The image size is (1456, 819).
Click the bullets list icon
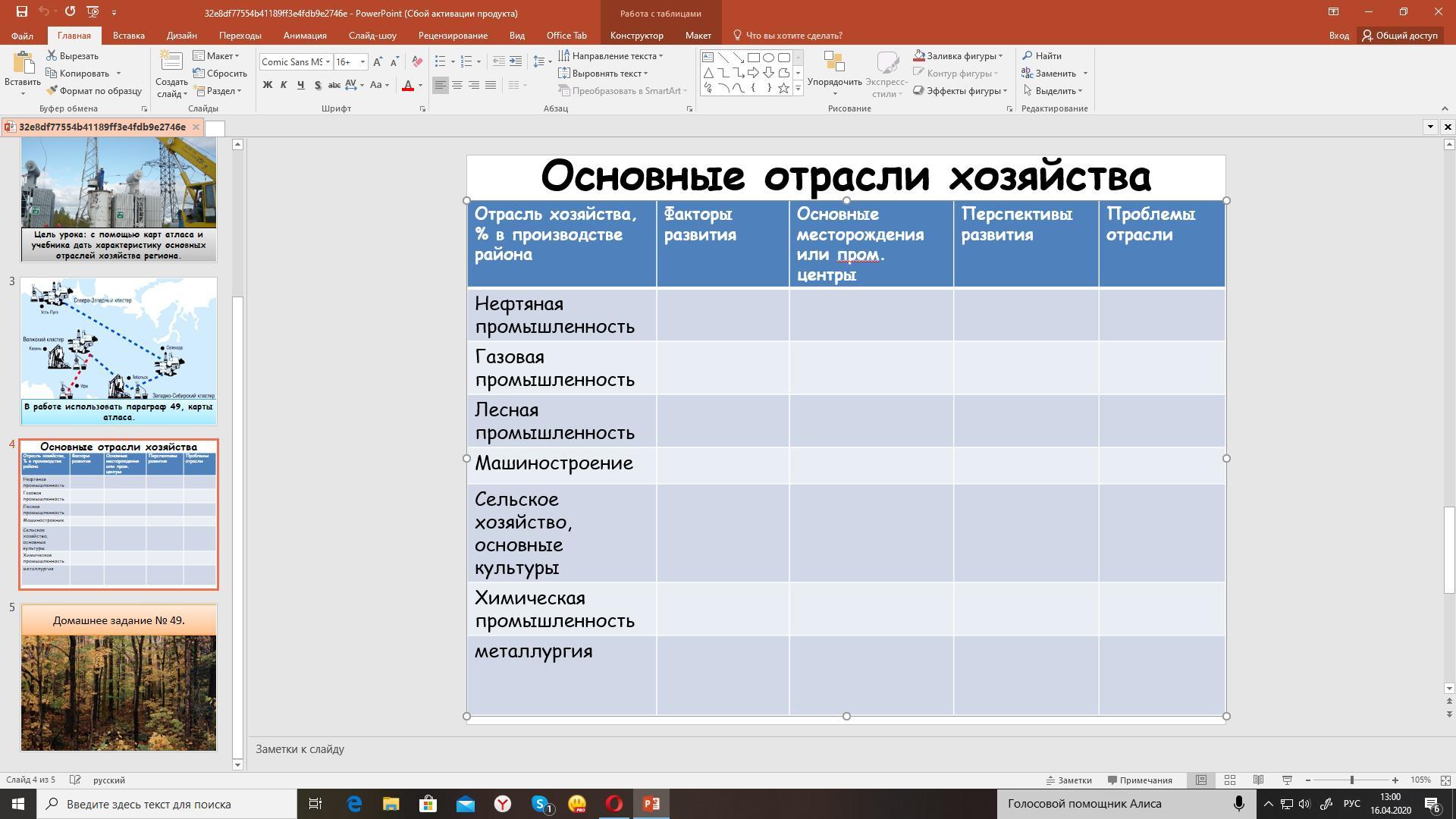click(440, 61)
